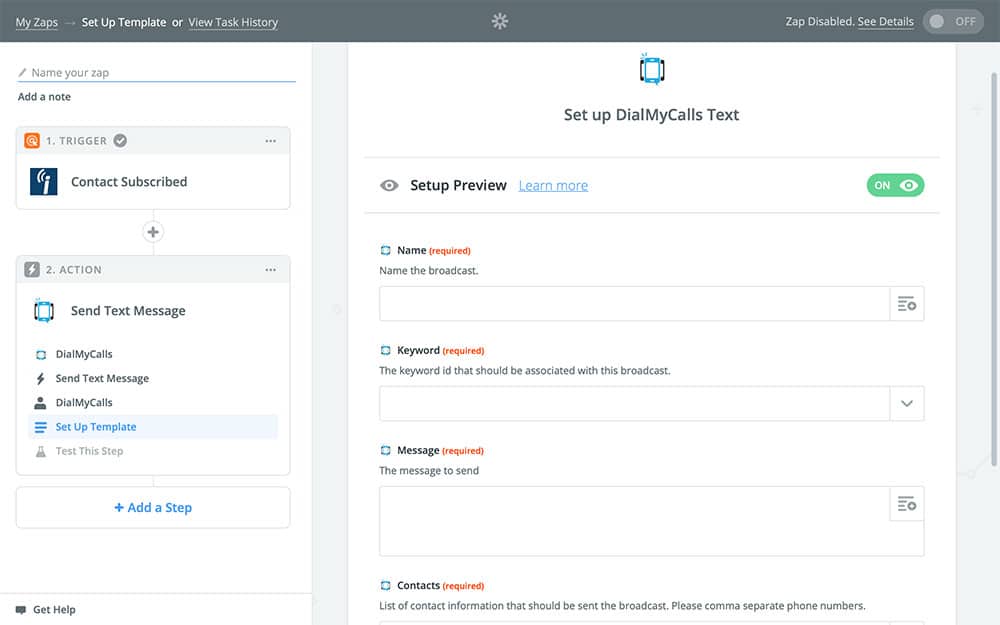Click the Contact Subscribed trigger app icon
This screenshot has height=625, width=1000.
point(44,182)
